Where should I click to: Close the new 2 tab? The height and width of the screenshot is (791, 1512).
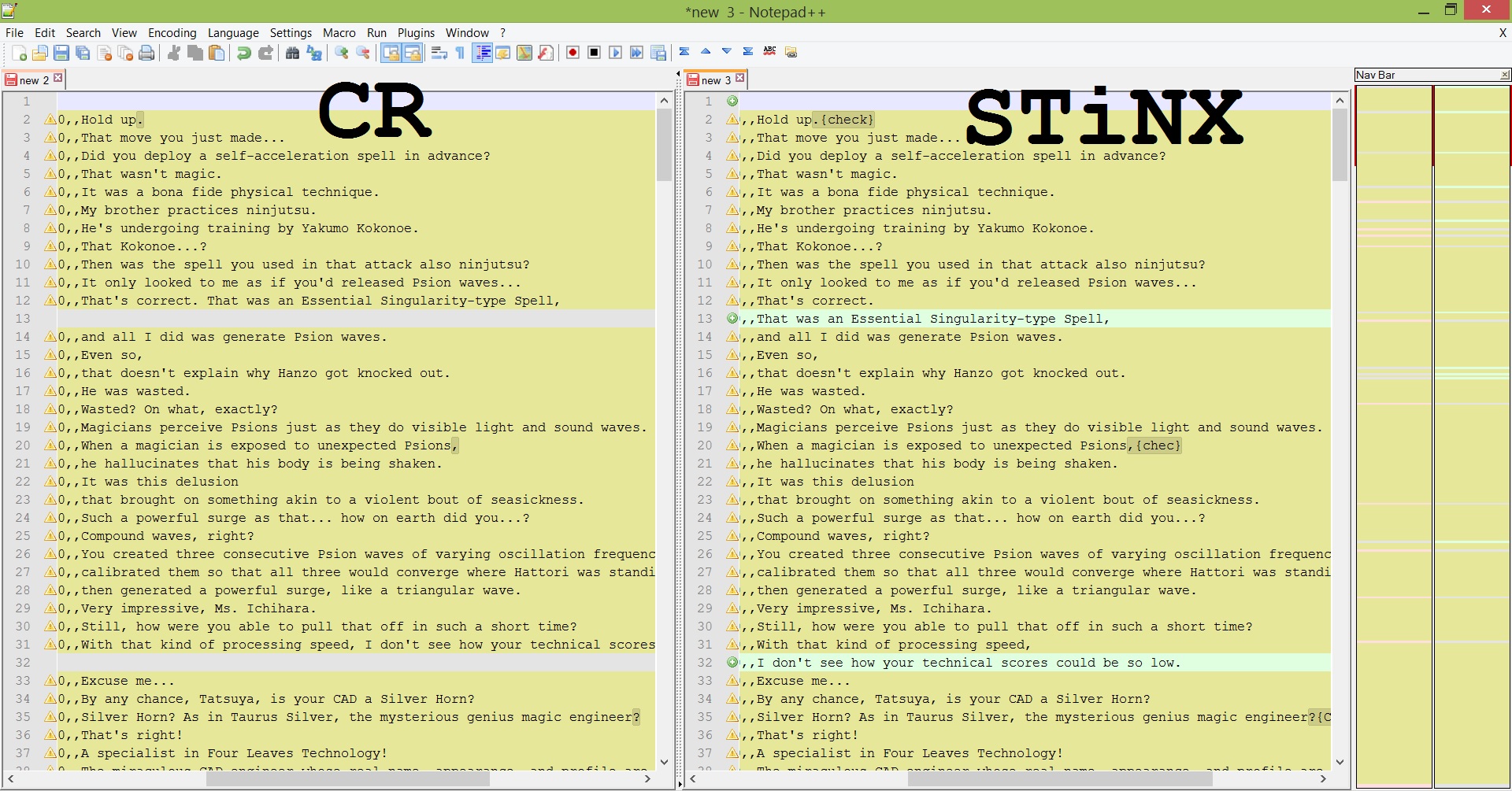pos(58,78)
